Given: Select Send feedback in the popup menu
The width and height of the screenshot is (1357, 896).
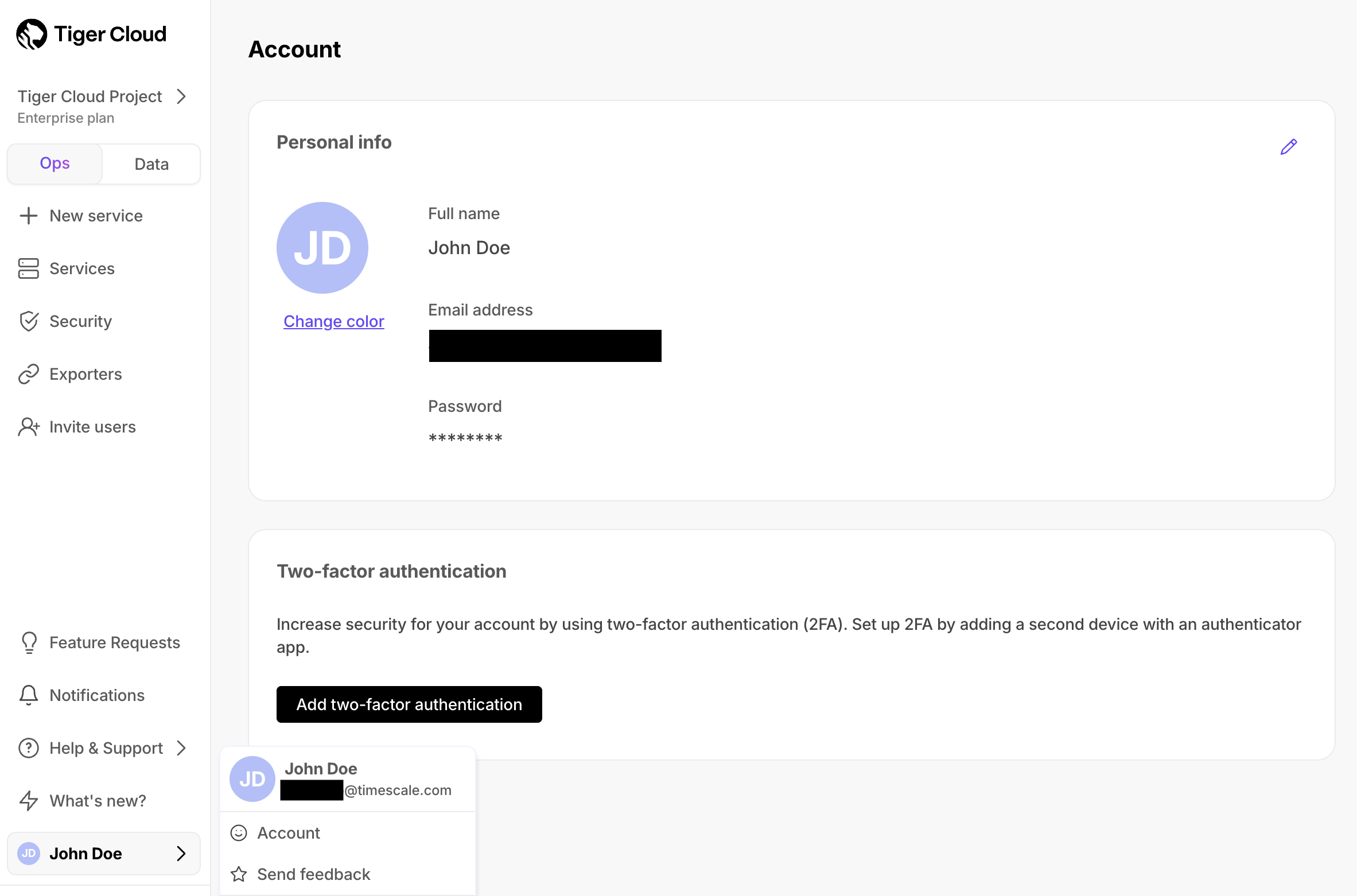Looking at the screenshot, I should pyautogui.click(x=313, y=874).
